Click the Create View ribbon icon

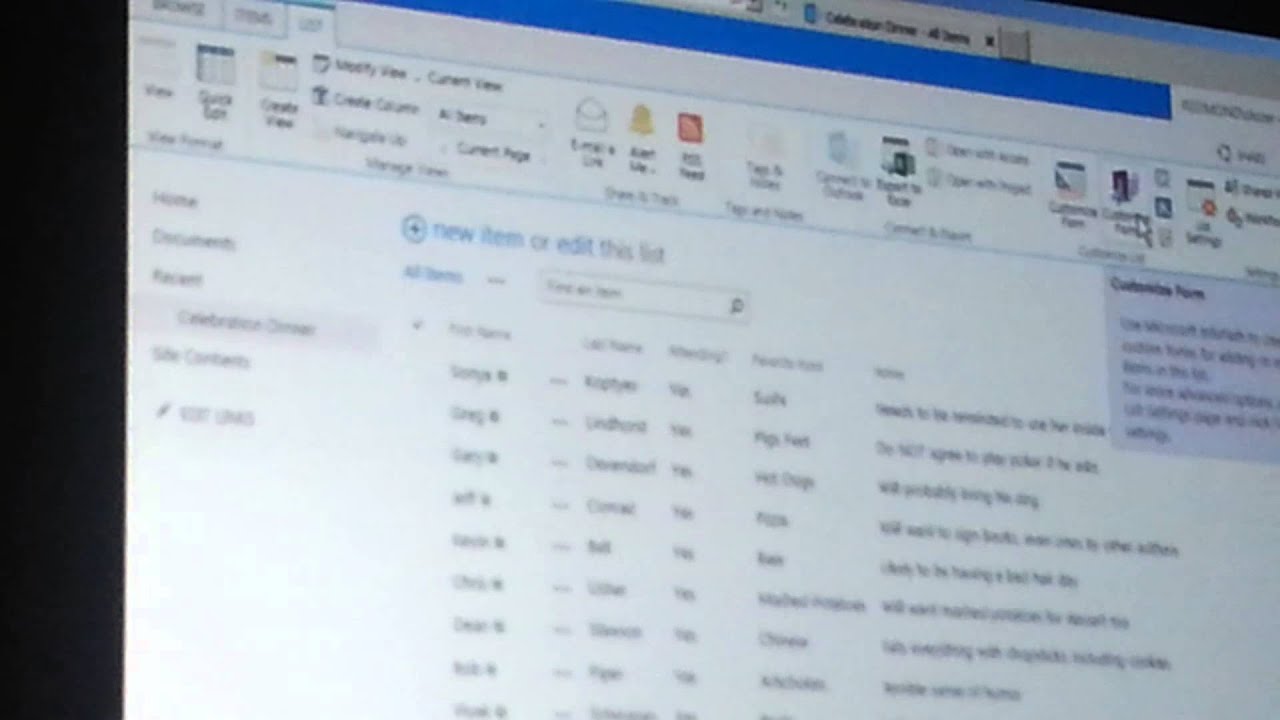point(279,90)
